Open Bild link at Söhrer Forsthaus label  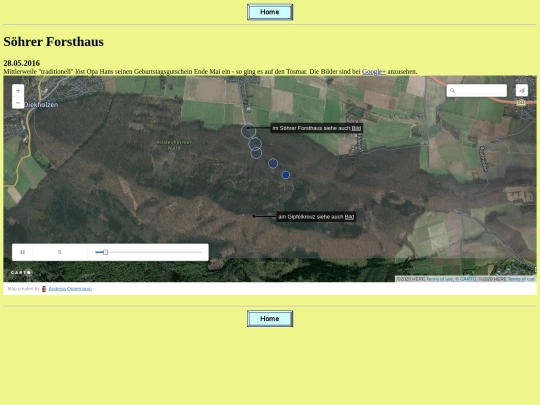pos(356,128)
